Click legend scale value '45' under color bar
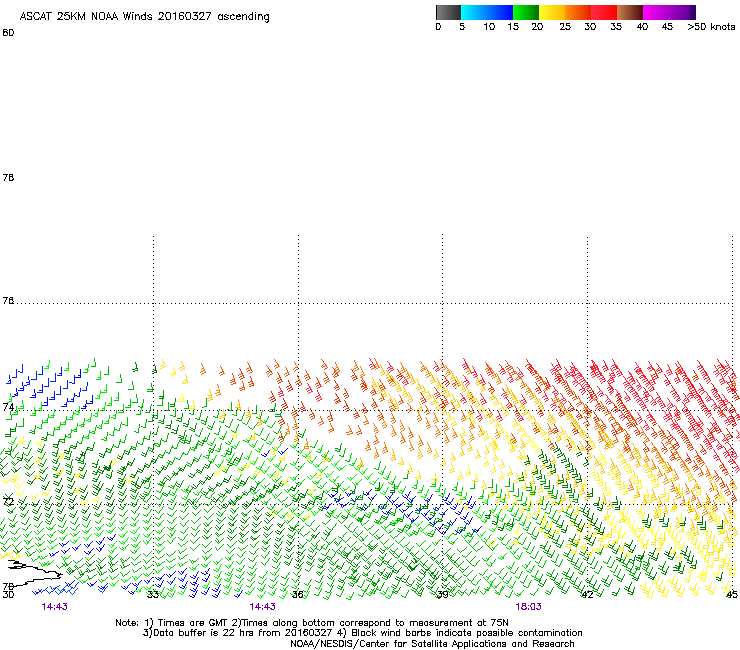Screen dimensions: 740x650 coord(667,27)
